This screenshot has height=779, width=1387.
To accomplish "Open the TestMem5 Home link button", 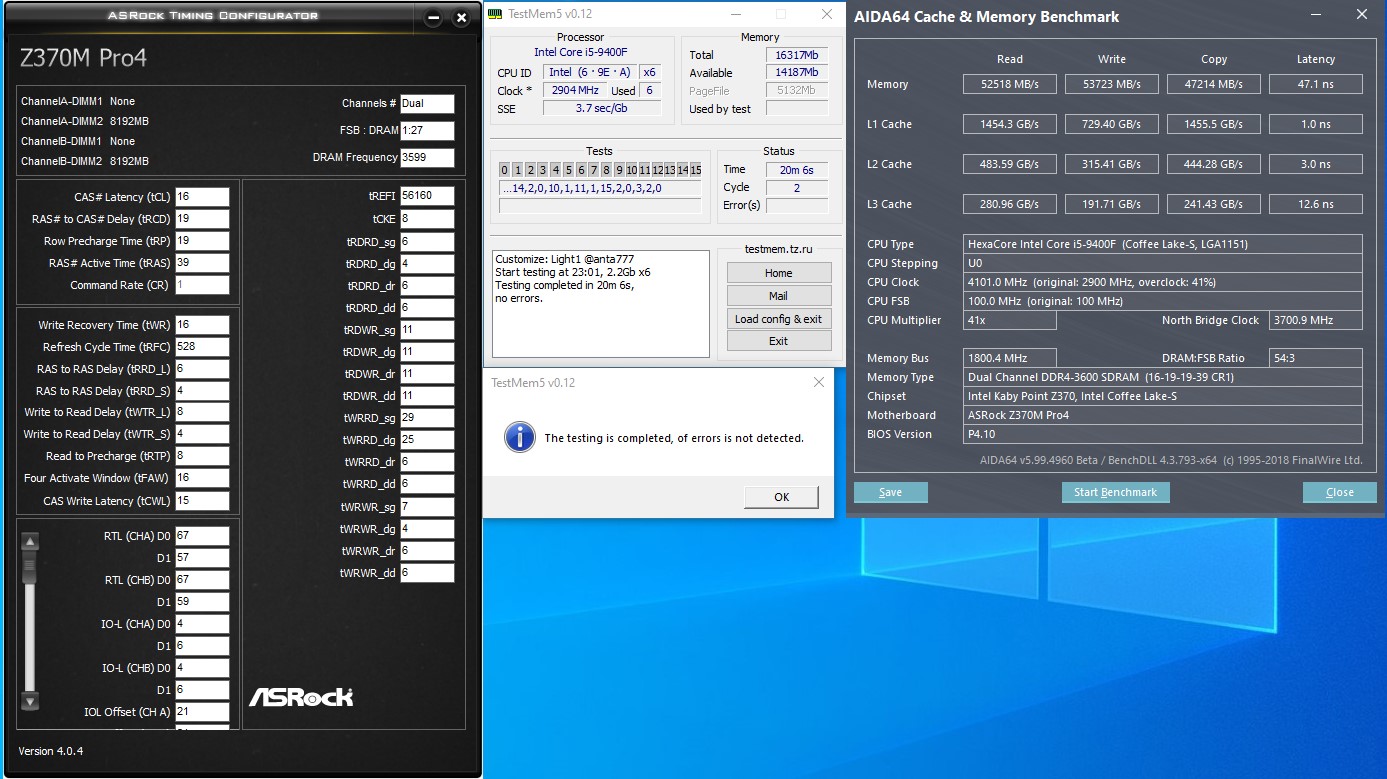I will pyautogui.click(x=778, y=273).
